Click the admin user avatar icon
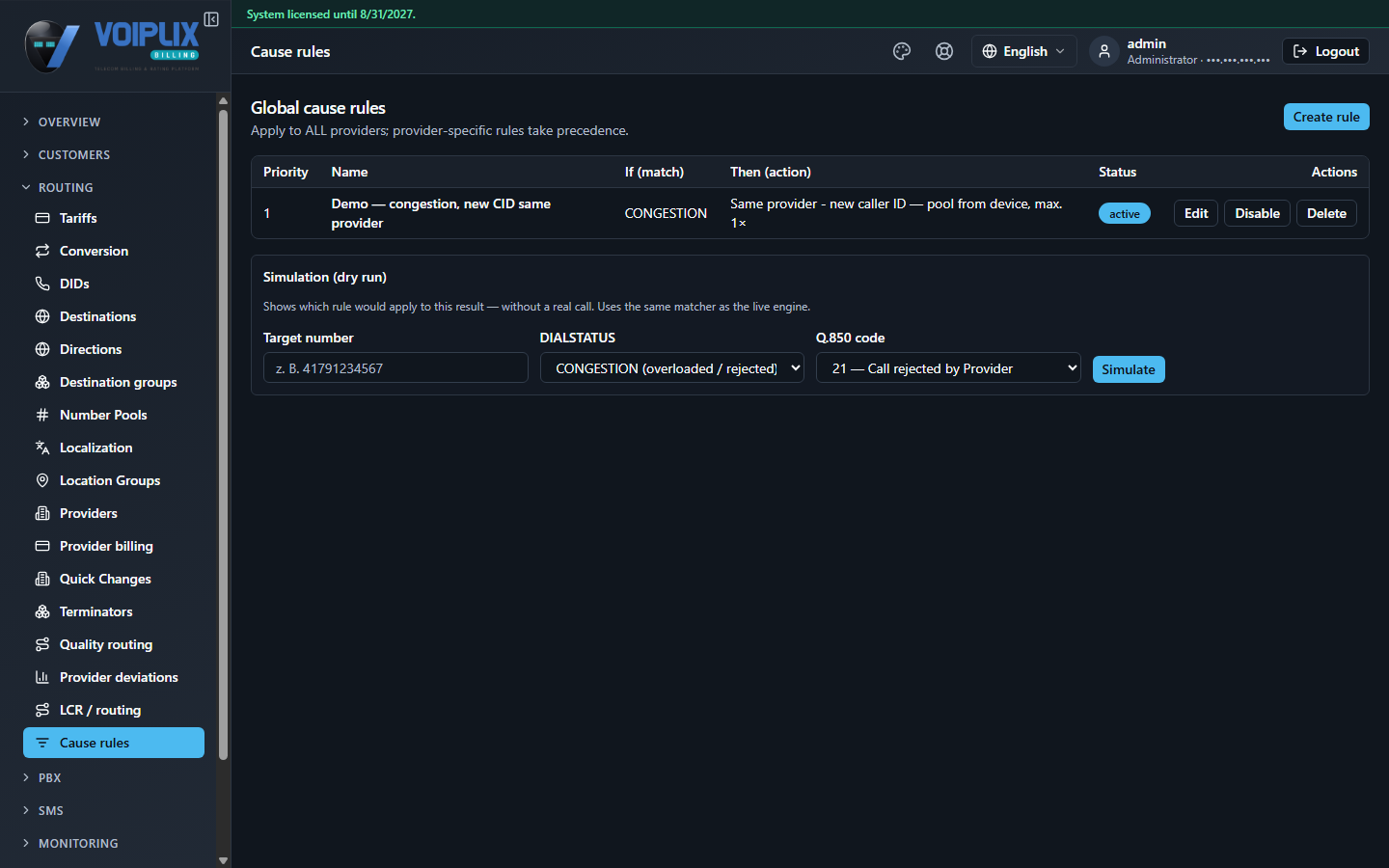Screen dimensions: 1389x868 [x=1104, y=51]
